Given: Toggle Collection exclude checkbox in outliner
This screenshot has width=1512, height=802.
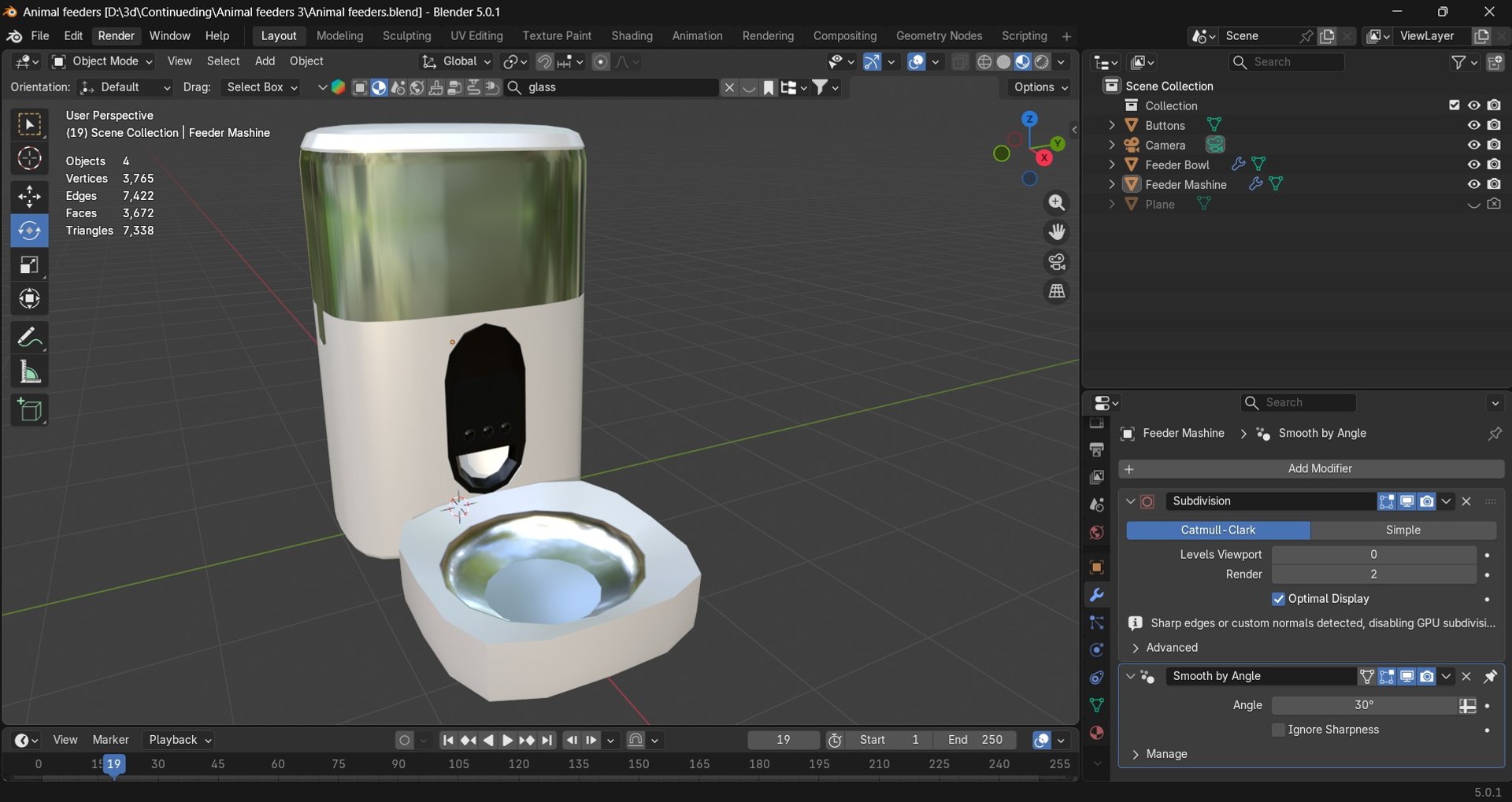Looking at the screenshot, I should (x=1454, y=105).
